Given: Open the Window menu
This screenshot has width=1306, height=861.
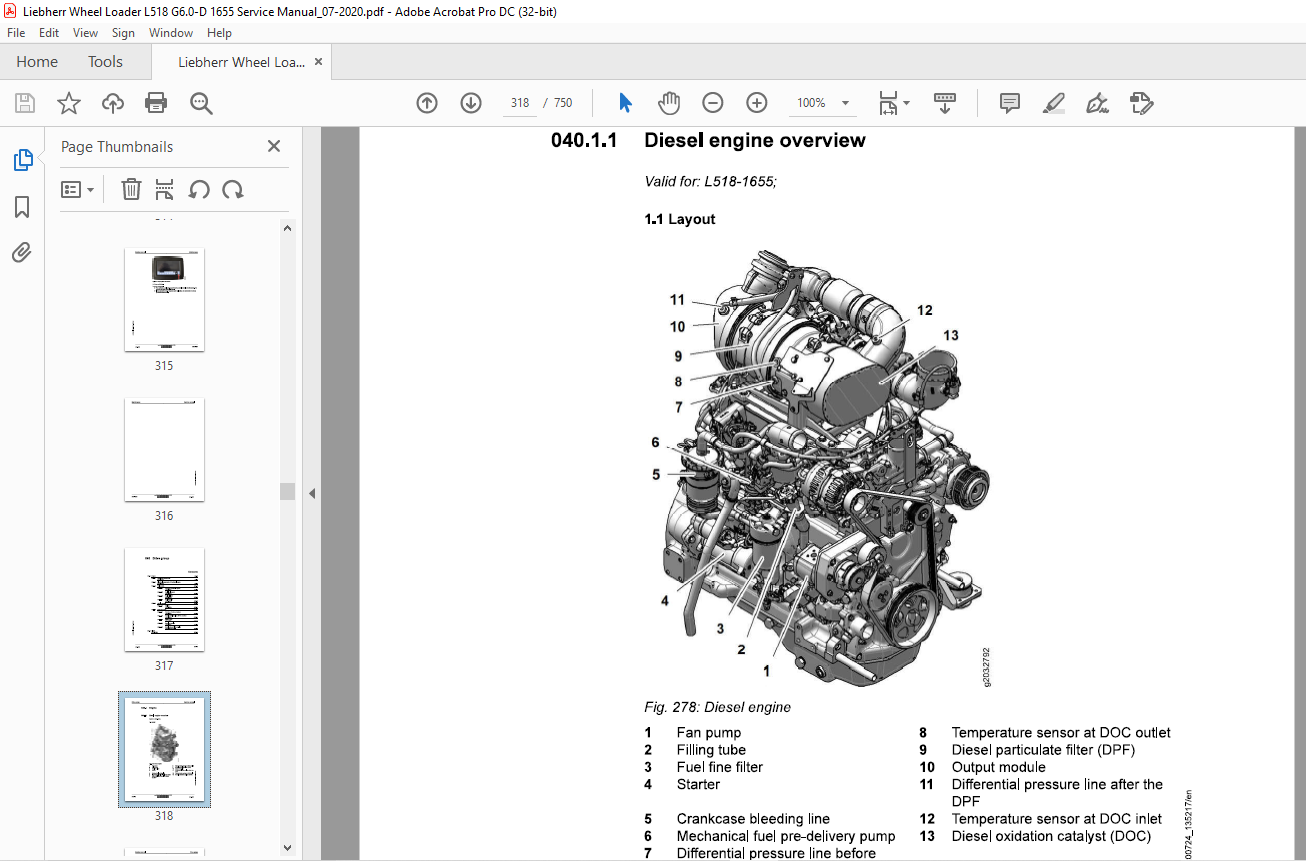Looking at the screenshot, I should (x=171, y=33).
